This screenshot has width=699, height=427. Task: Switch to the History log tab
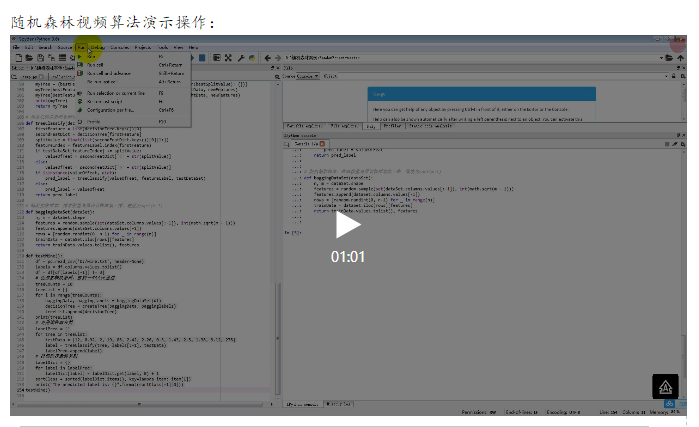click(x=338, y=404)
